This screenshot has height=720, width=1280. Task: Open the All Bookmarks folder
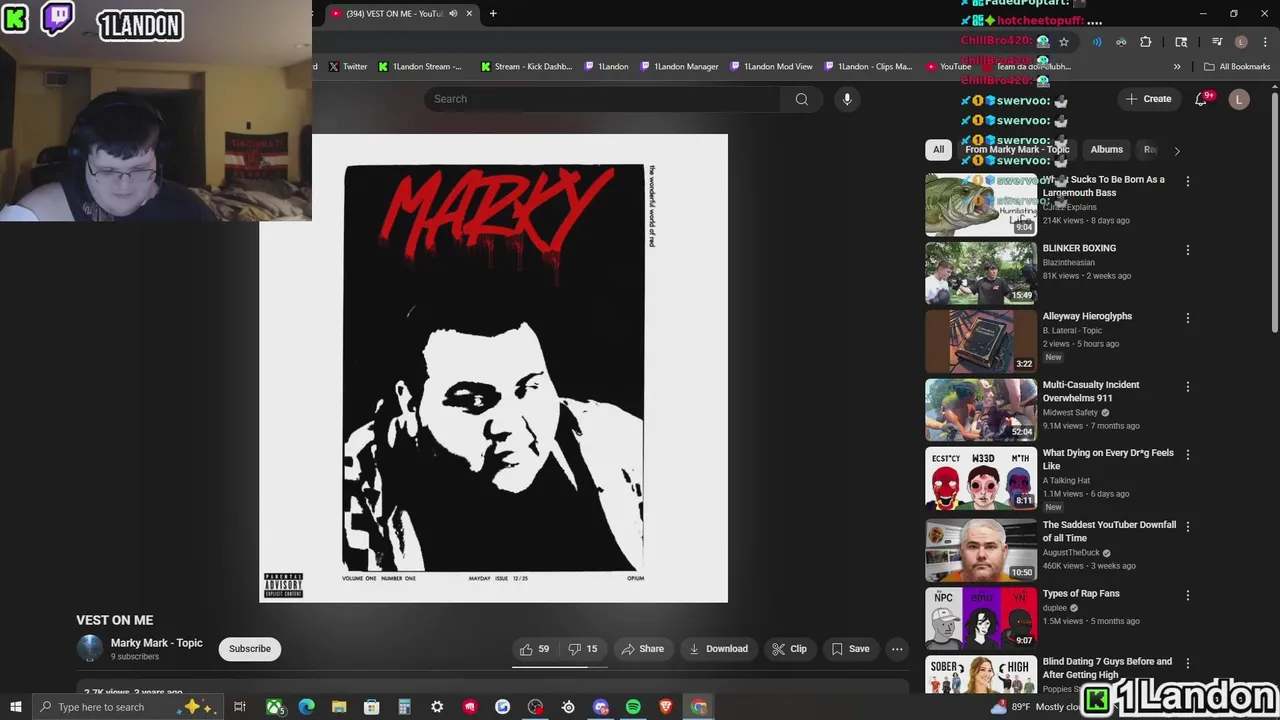tap(1237, 67)
